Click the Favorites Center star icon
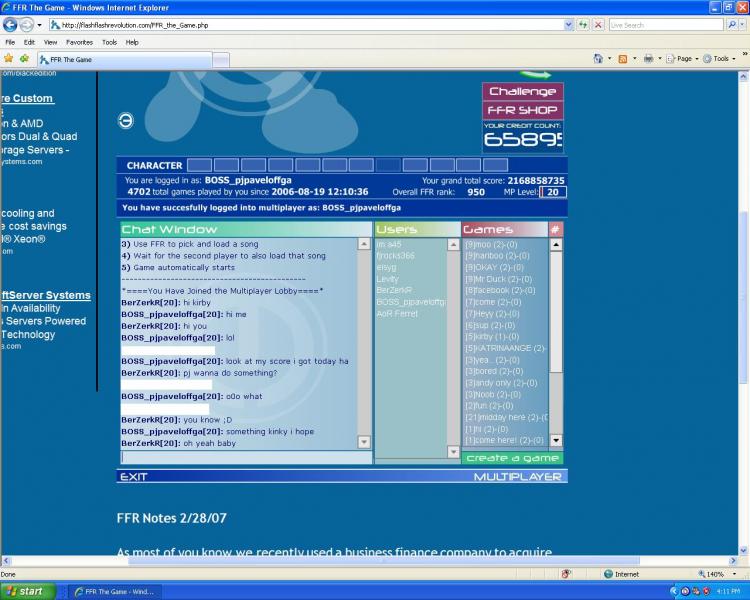The width and height of the screenshot is (750, 600). (x=9, y=59)
